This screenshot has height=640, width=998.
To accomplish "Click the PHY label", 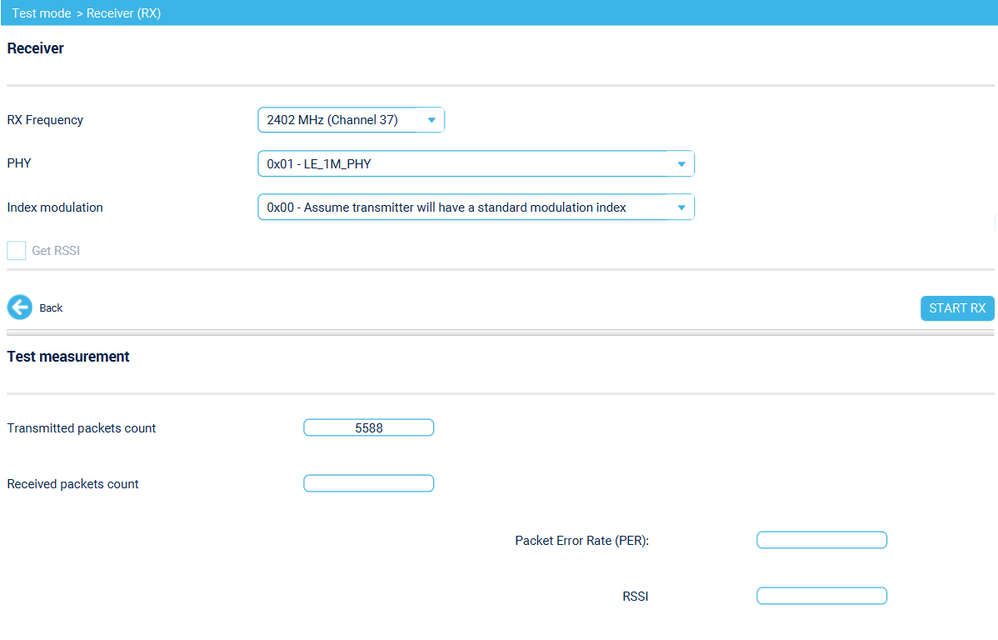I will point(19,163).
